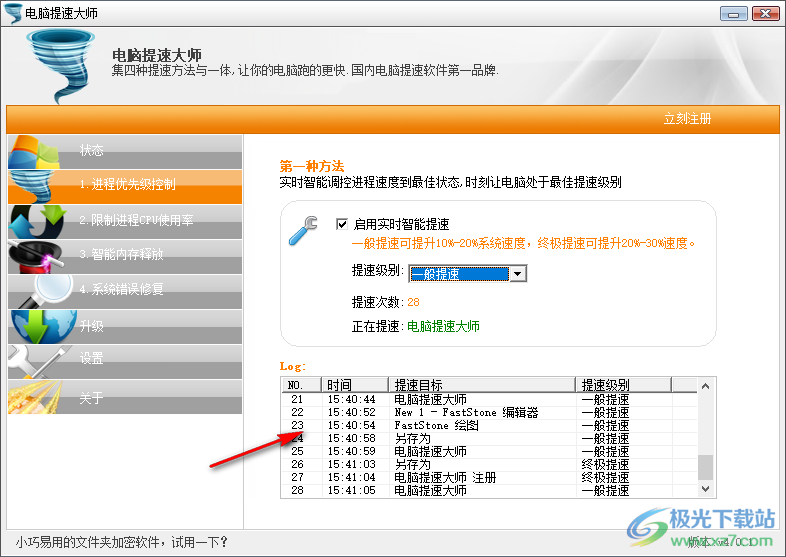Click 终极提速 cell in row 27
This screenshot has height=557, width=786.
(605, 478)
